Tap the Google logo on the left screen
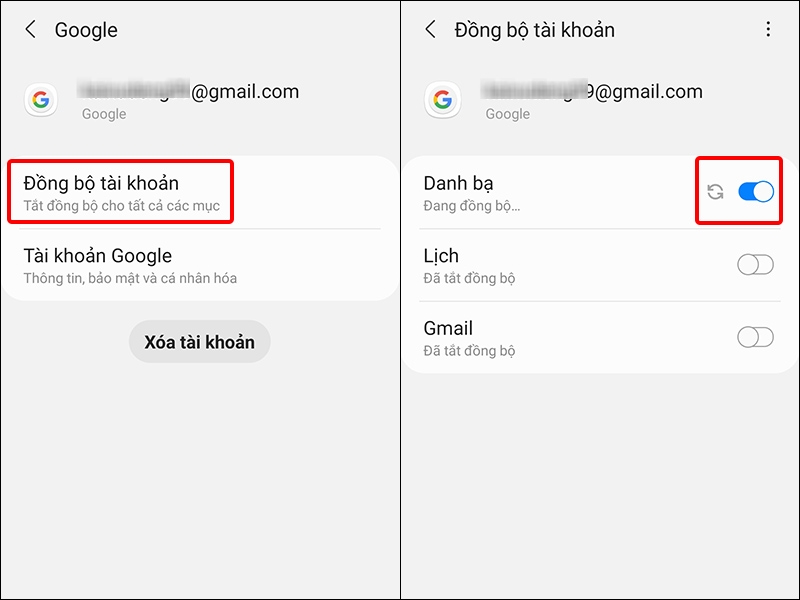Screen dimensions: 800x600 (40, 100)
